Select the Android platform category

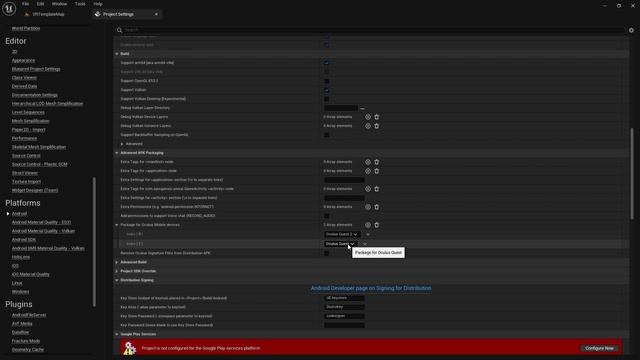click(x=19, y=213)
